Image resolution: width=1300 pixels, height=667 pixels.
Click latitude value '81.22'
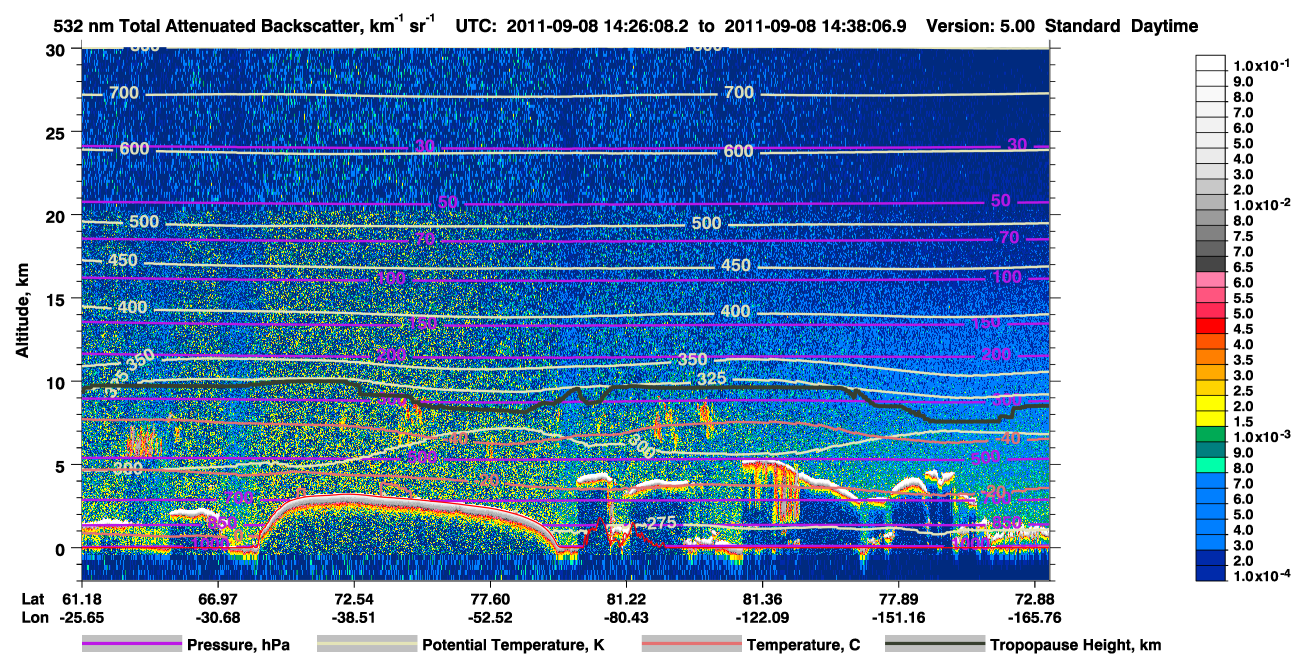pyautogui.click(x=626, y=599)
